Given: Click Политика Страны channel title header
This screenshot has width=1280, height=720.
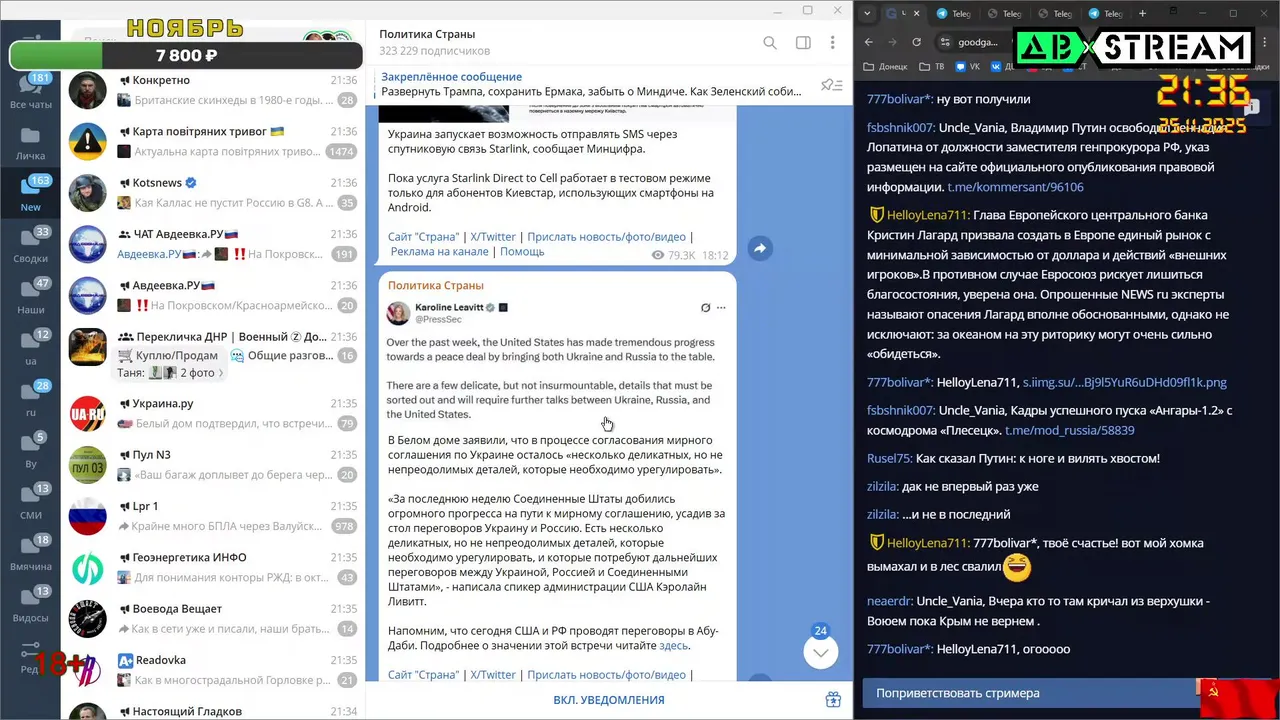Looking at the screenshot, I should 427,34.
